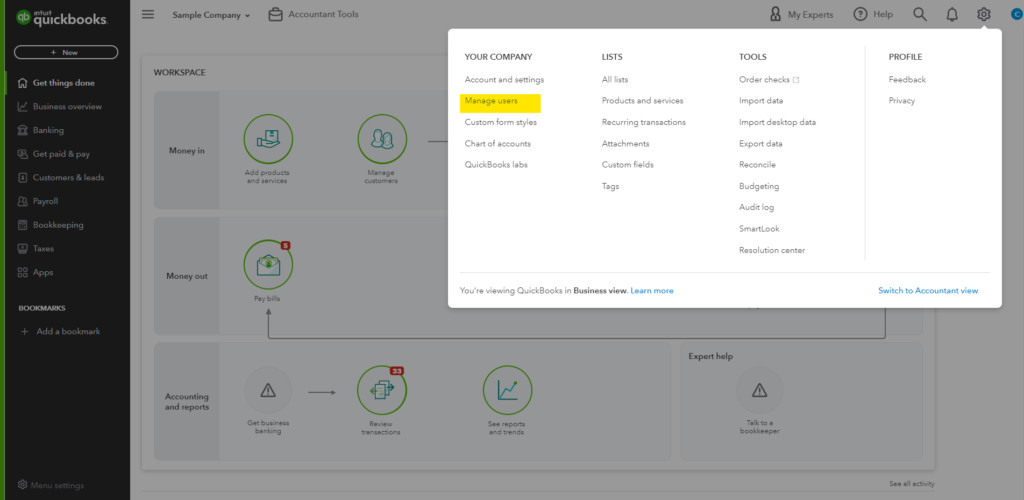Open Custom form styles
The width and height of the screenshot is (1024, 500).
point(501,122)
